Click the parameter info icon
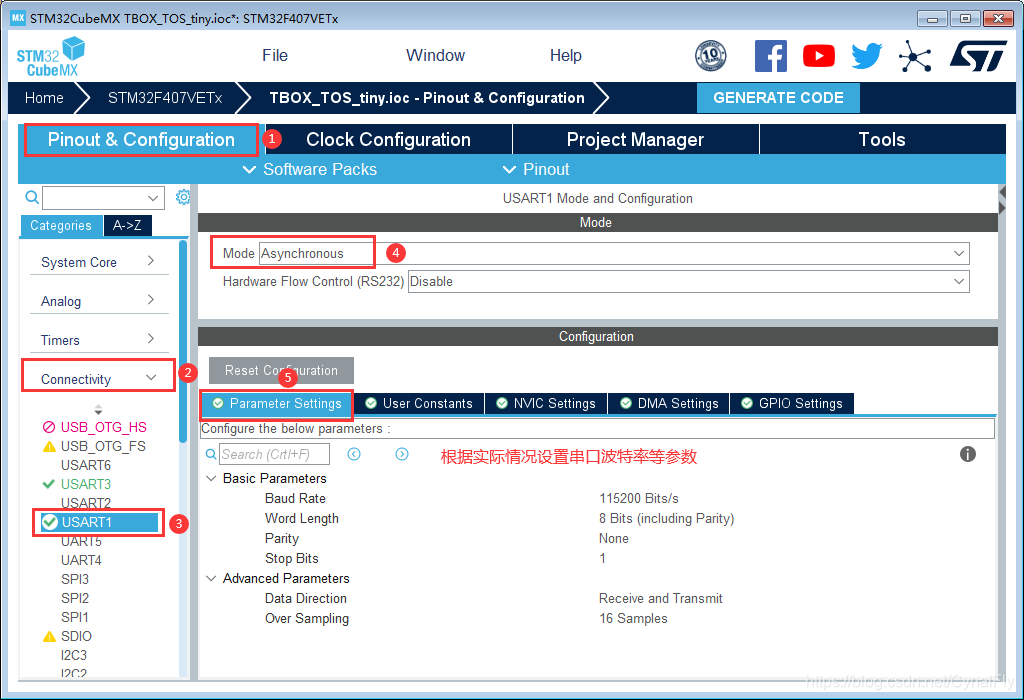This screenshot has width=1024, height=700. click(x=968, y=454)
